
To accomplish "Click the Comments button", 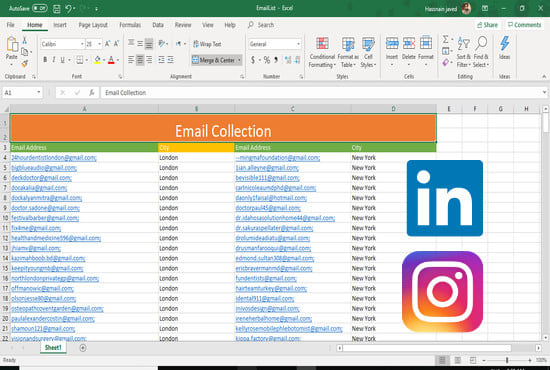I will pyautogui.click(x=524, y=25).
